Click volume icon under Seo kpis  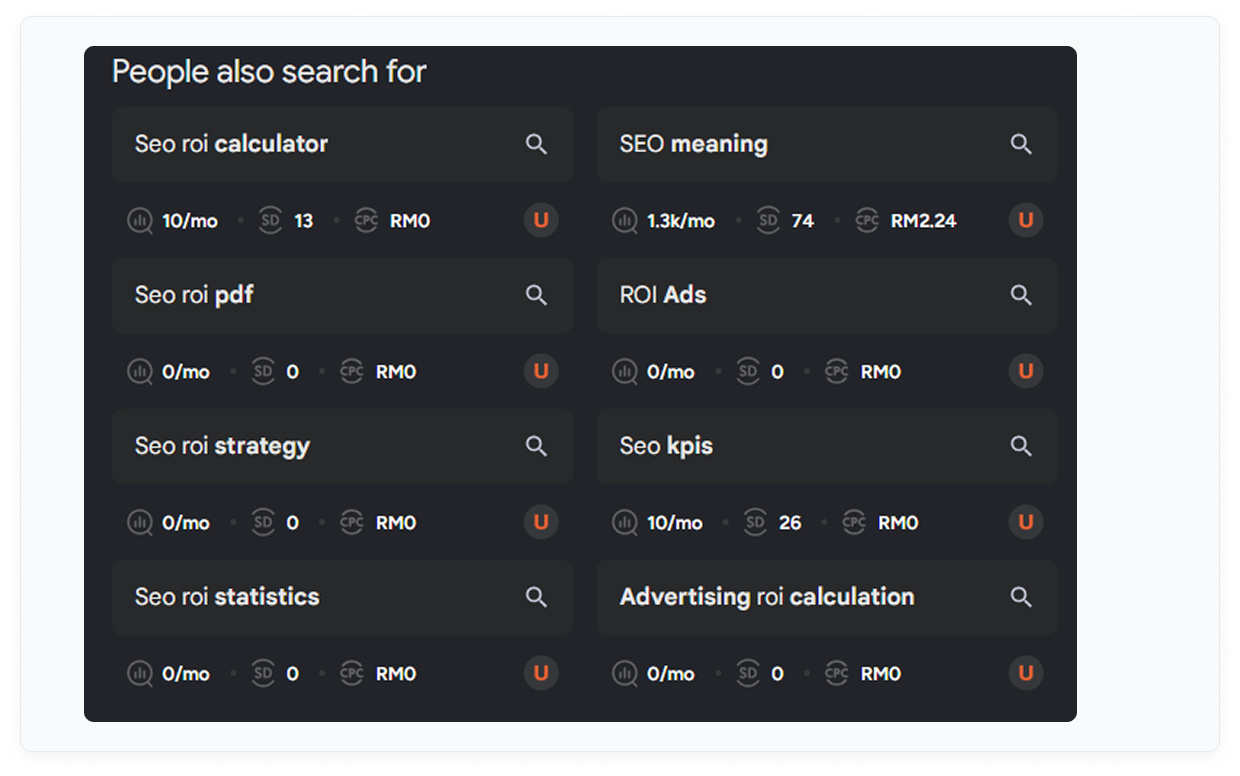[x=625, y=522]
